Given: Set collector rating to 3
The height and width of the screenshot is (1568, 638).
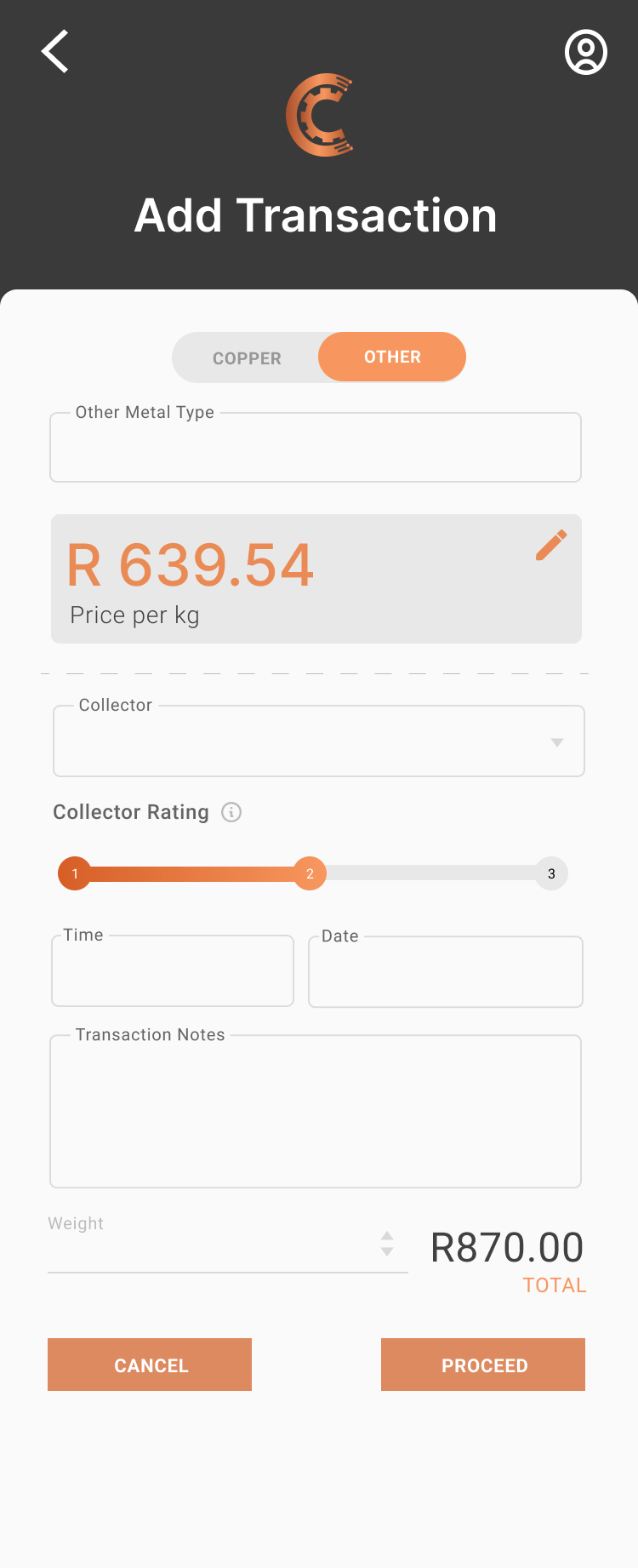Looking at the screenshot, I should [551, 873].
